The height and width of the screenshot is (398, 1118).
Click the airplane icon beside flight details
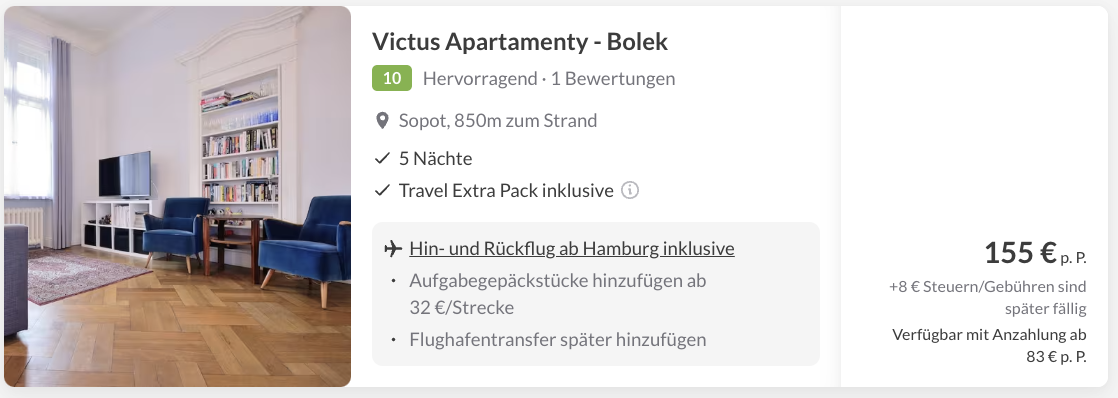(x=391, y=248)
